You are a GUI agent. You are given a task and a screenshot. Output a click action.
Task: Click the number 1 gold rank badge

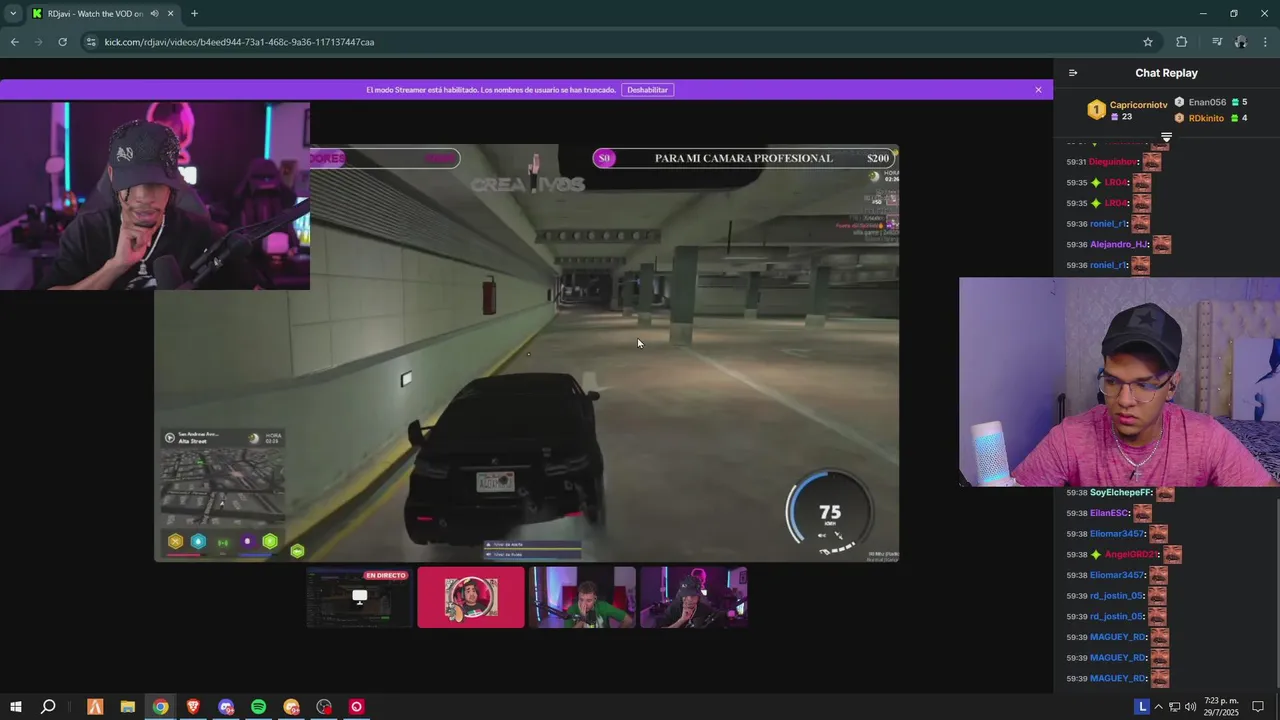pyautogui.click(x=1096, y=110)
